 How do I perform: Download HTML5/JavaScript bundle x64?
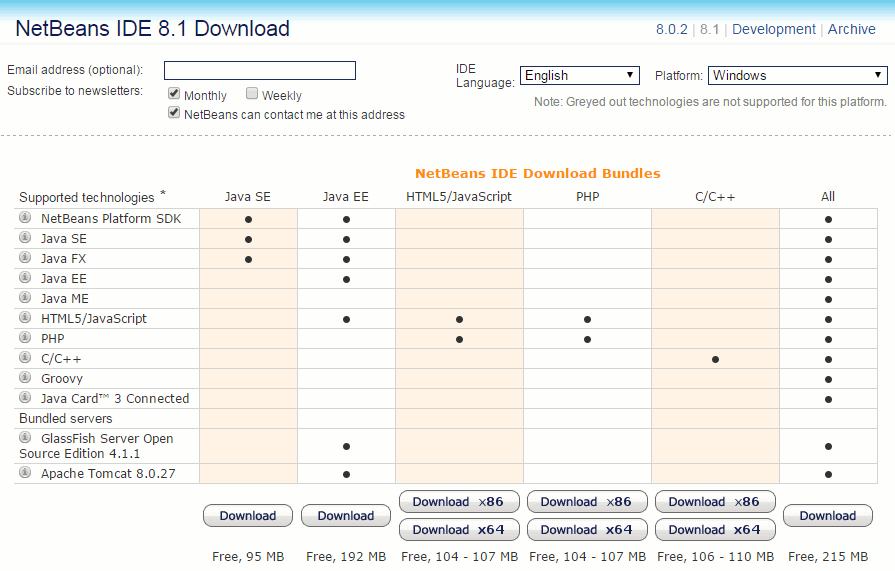pyautogui.click(x=459, y=530)
